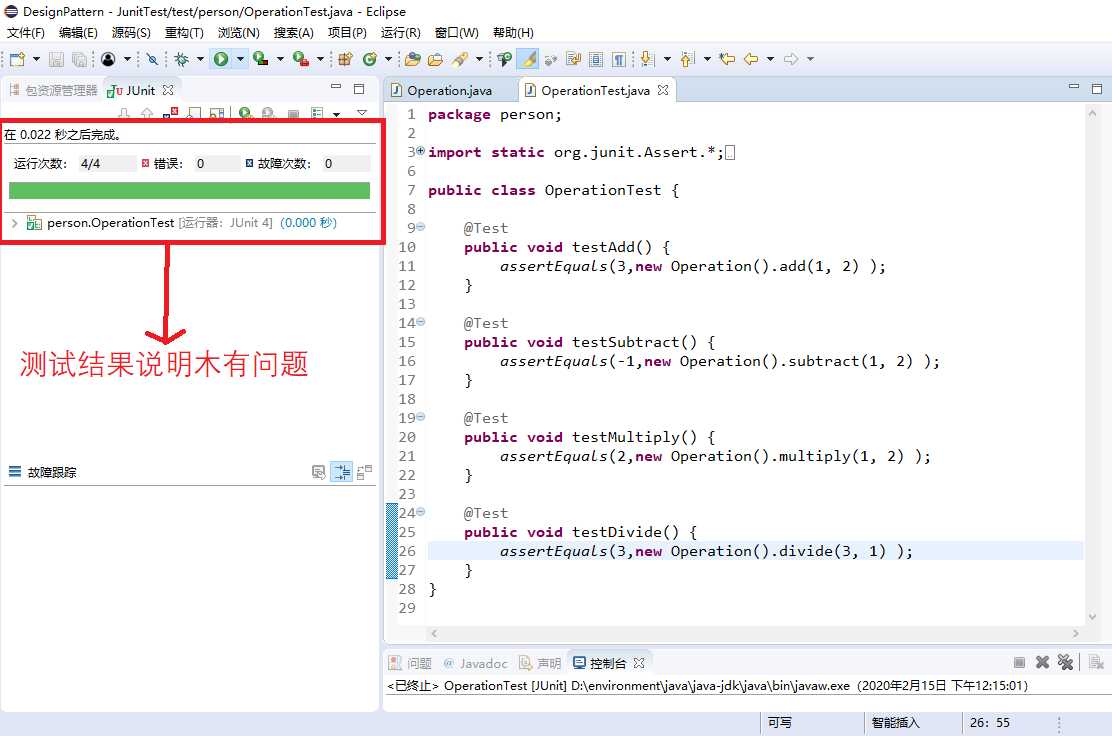Viewport: 1112px width, 736px height.
Task: Click the New wizard toolbar icon
Action: coord(17,60)
